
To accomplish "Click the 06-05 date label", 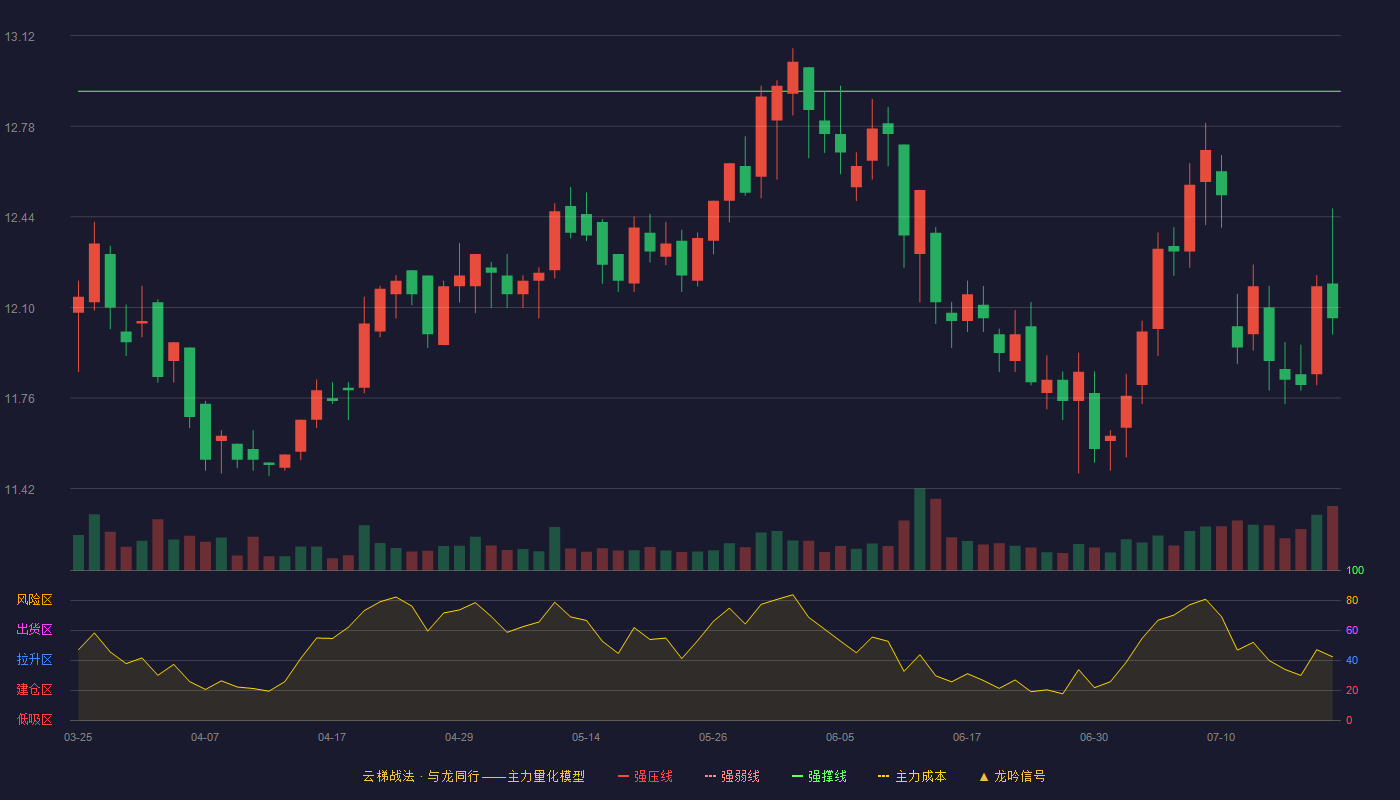I will 840,737.
